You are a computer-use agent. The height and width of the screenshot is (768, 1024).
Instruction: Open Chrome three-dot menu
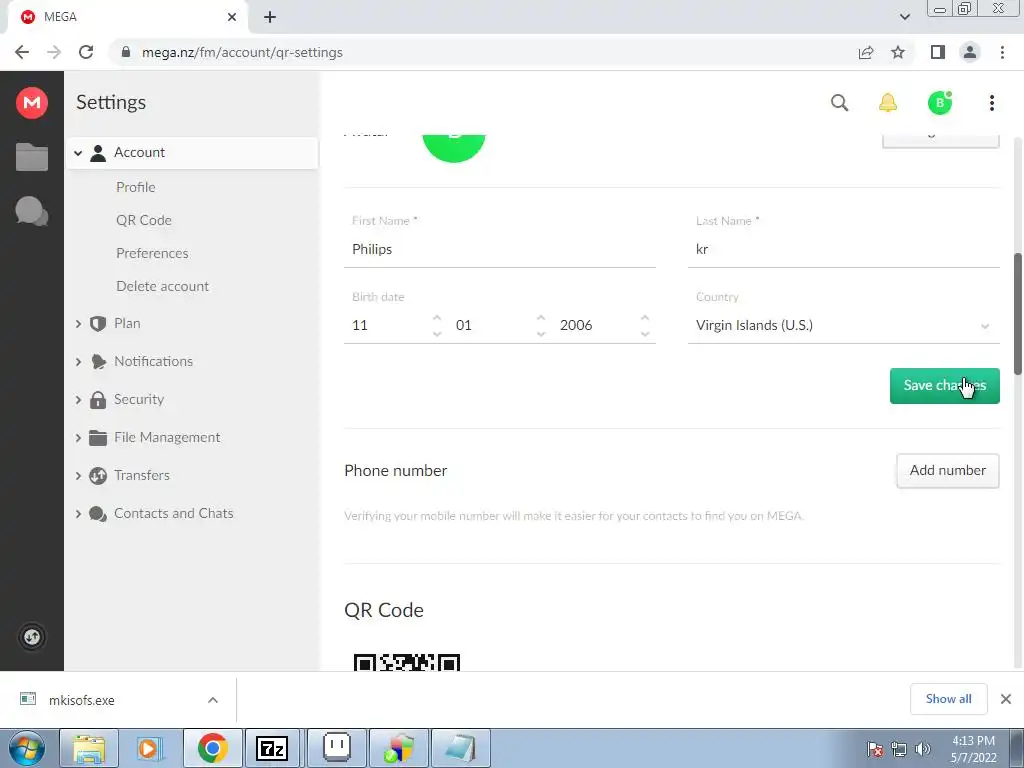tap(1002, 52)
